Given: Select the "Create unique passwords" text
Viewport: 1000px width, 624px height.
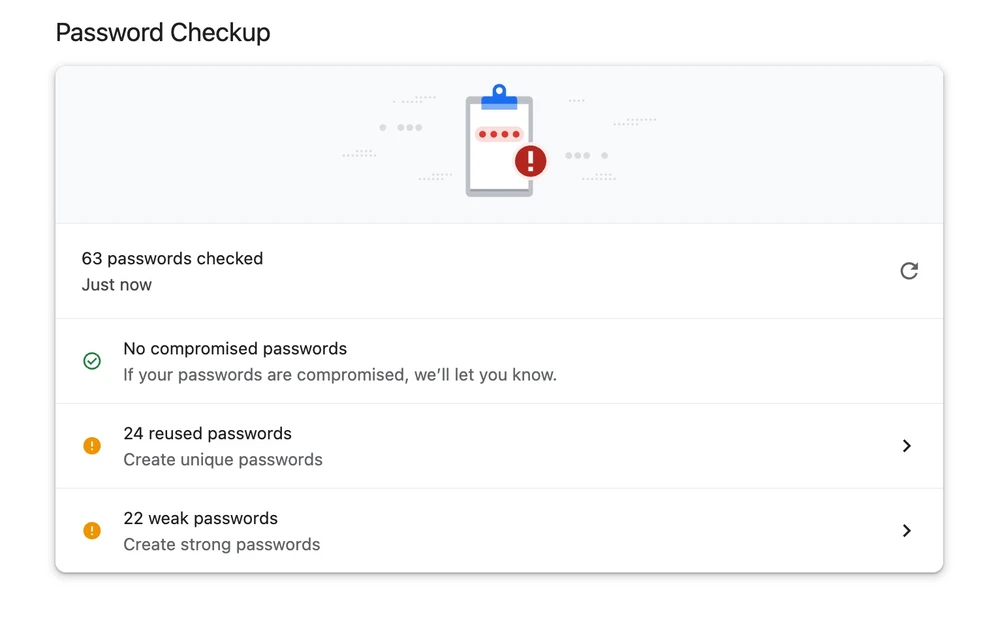Looking at the screenshot, I should coord(223,460).
